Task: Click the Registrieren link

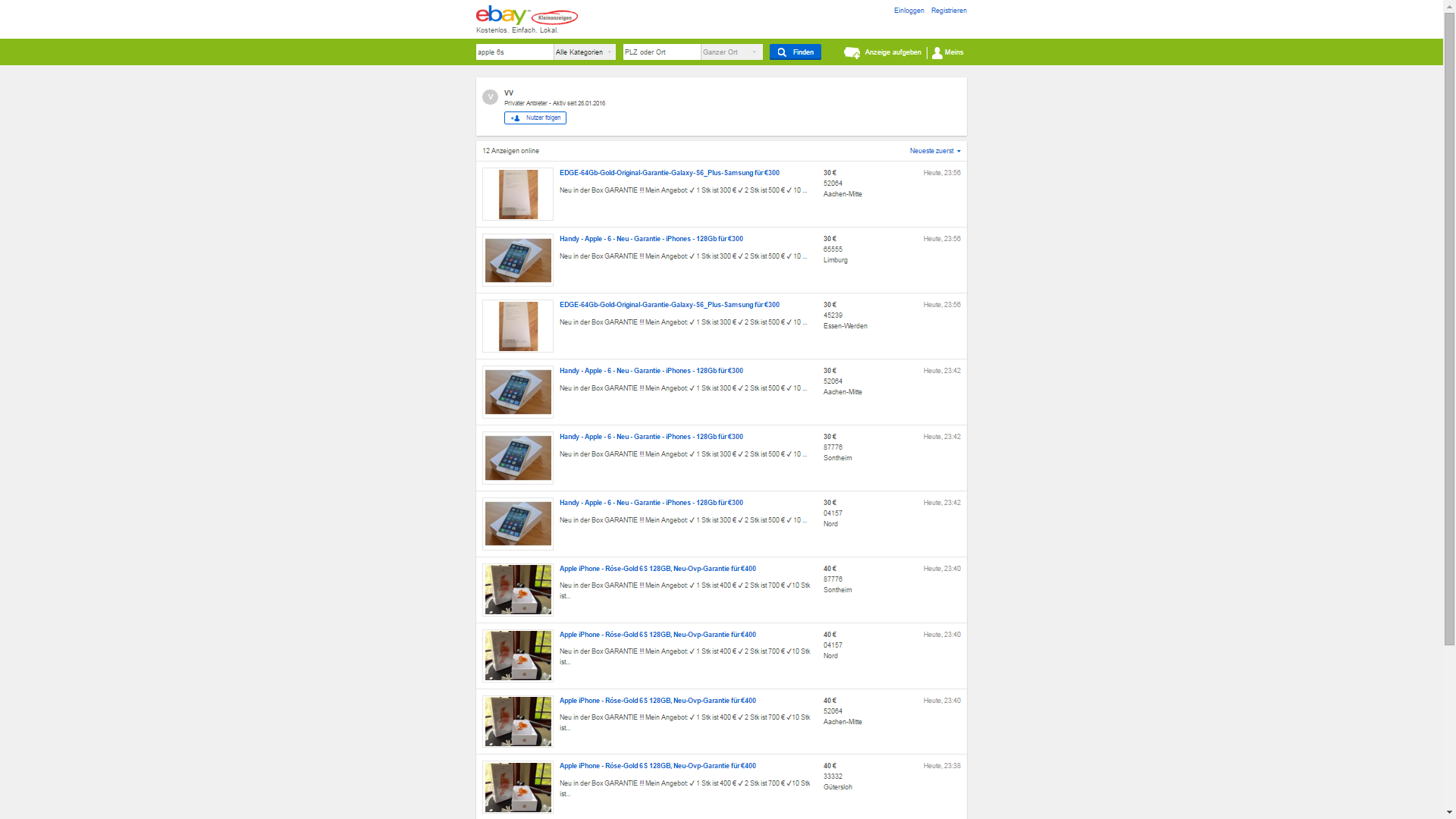Action: tap(949, 11)
